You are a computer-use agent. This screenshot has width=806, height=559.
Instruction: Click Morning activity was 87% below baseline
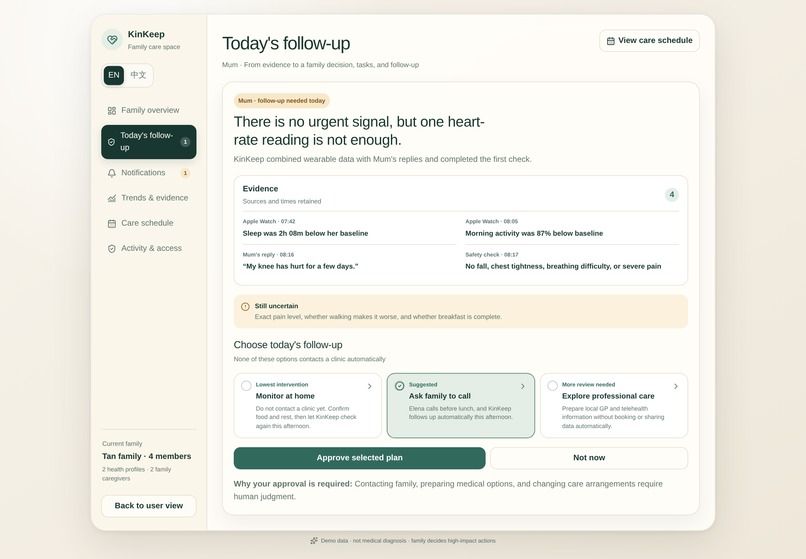click(534, 233)
